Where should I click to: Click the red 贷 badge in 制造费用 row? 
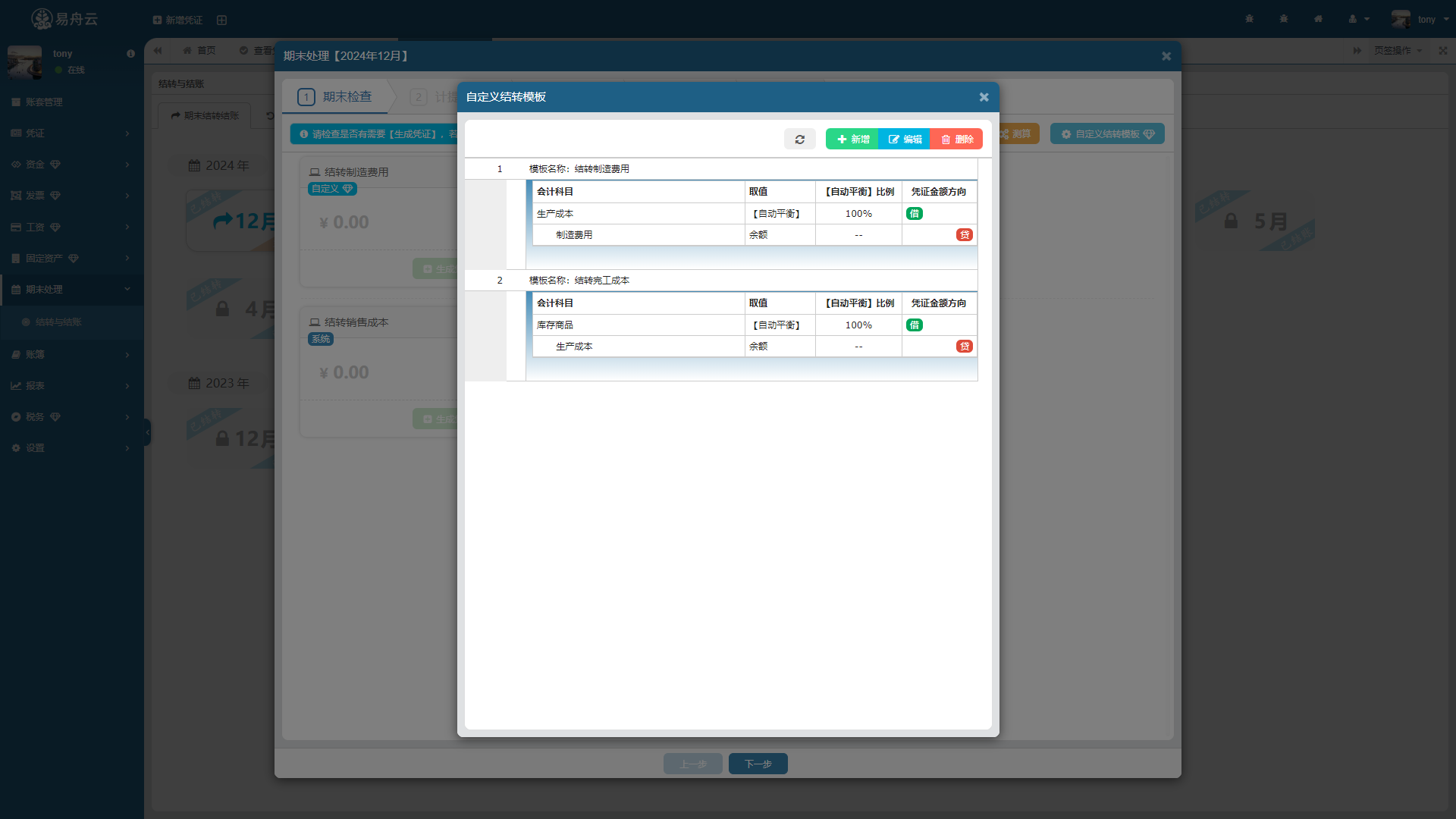pos(964,235)
